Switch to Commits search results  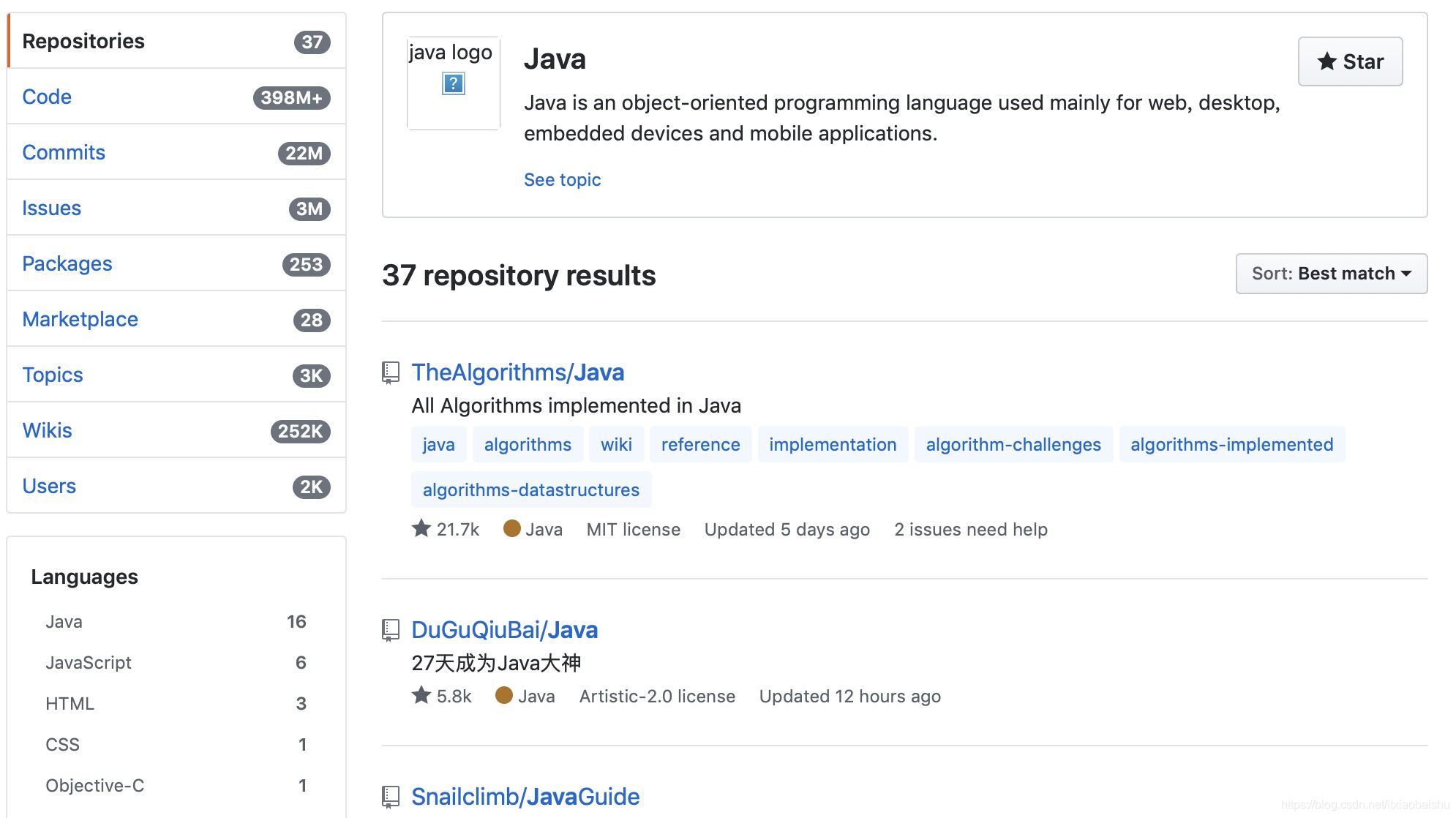176,152
